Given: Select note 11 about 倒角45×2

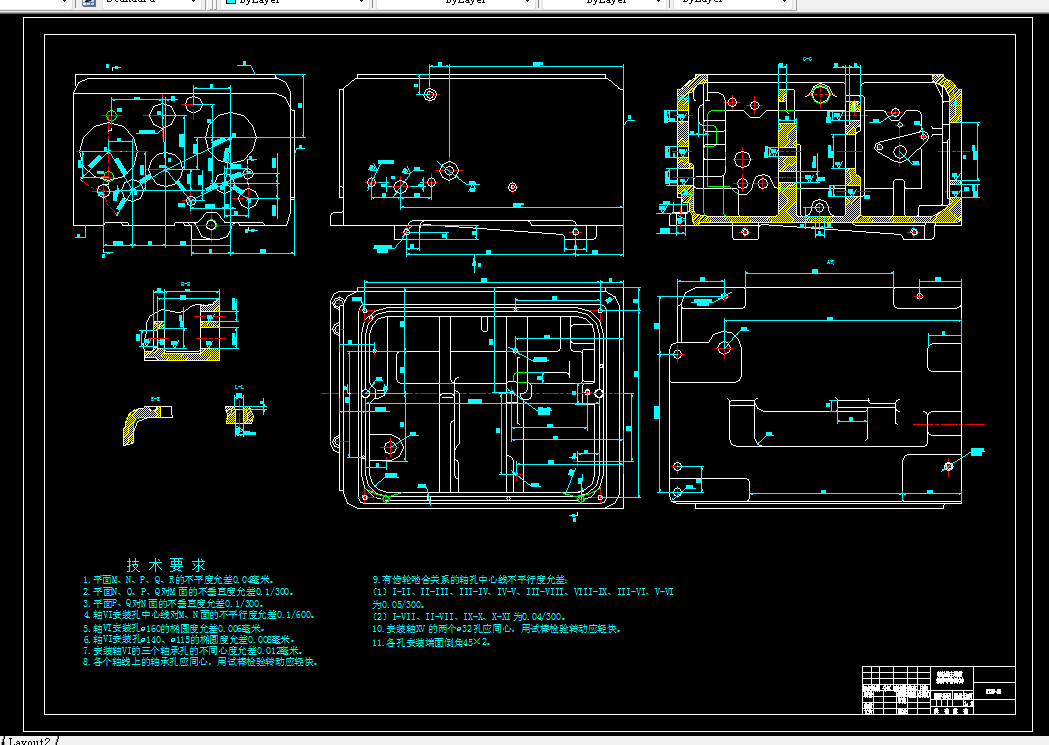Looking at the screenshot, I should click(x=432, y=642).
